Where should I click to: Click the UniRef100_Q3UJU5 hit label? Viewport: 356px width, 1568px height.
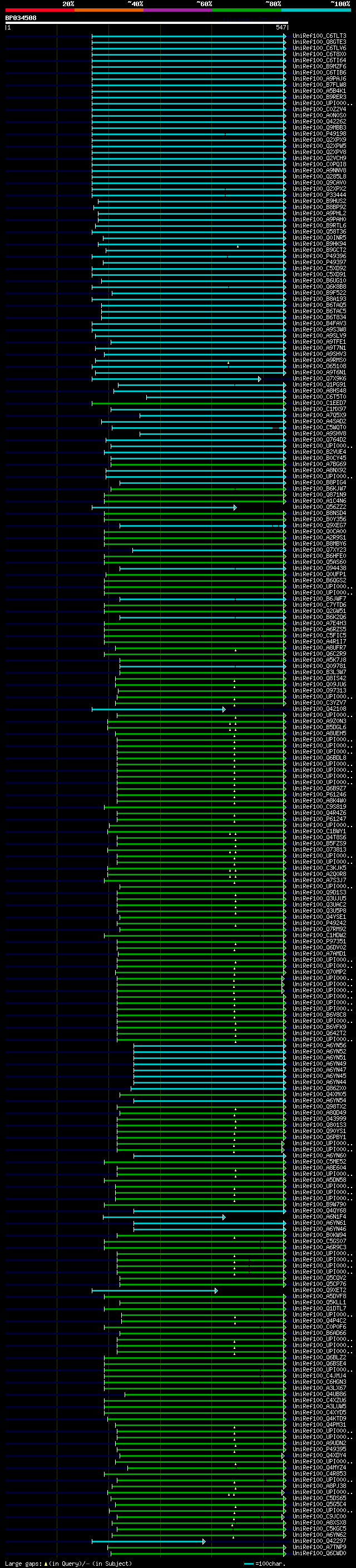click(x=319, y=898)
